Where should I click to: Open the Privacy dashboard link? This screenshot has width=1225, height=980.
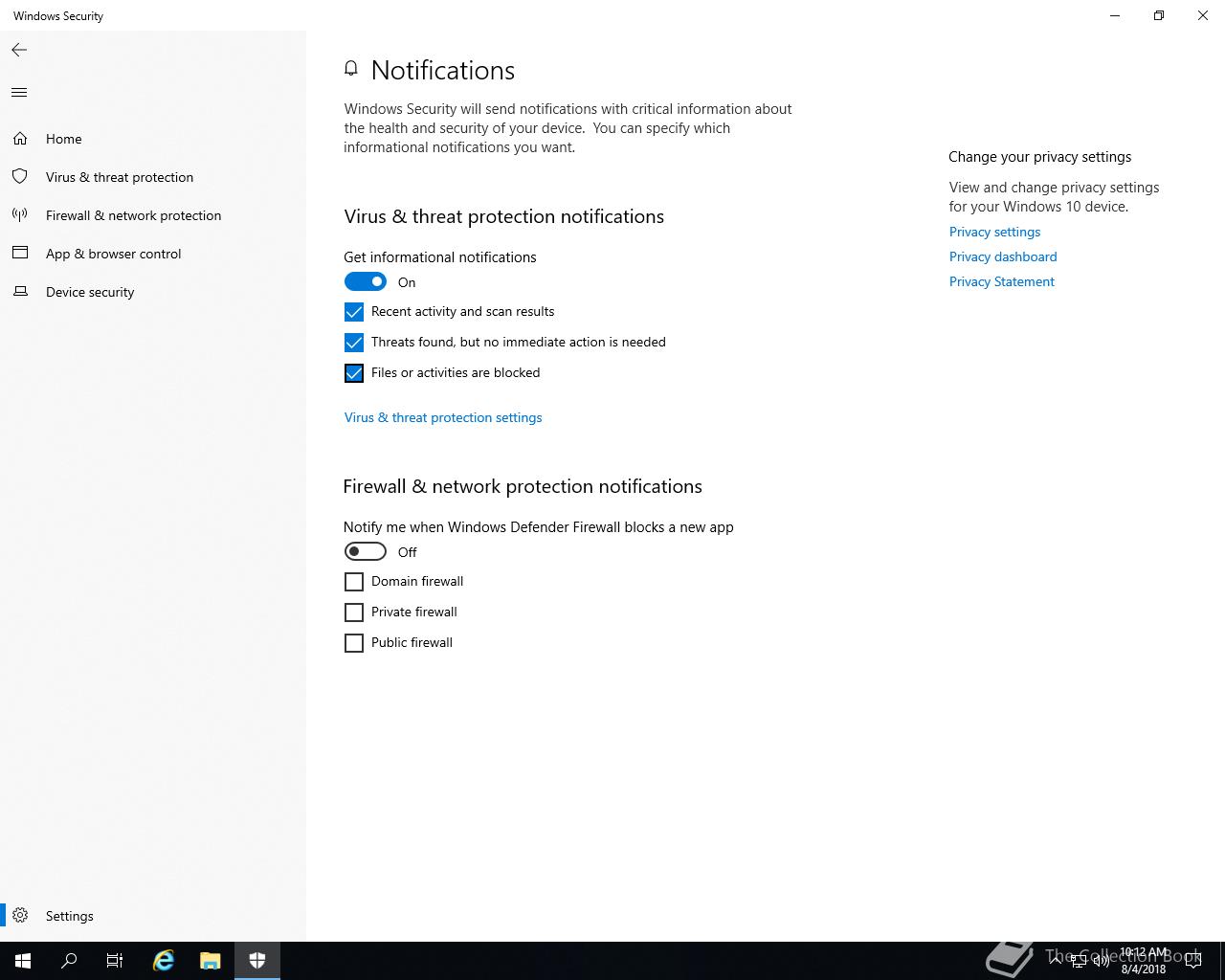[x=1003, y=256]
